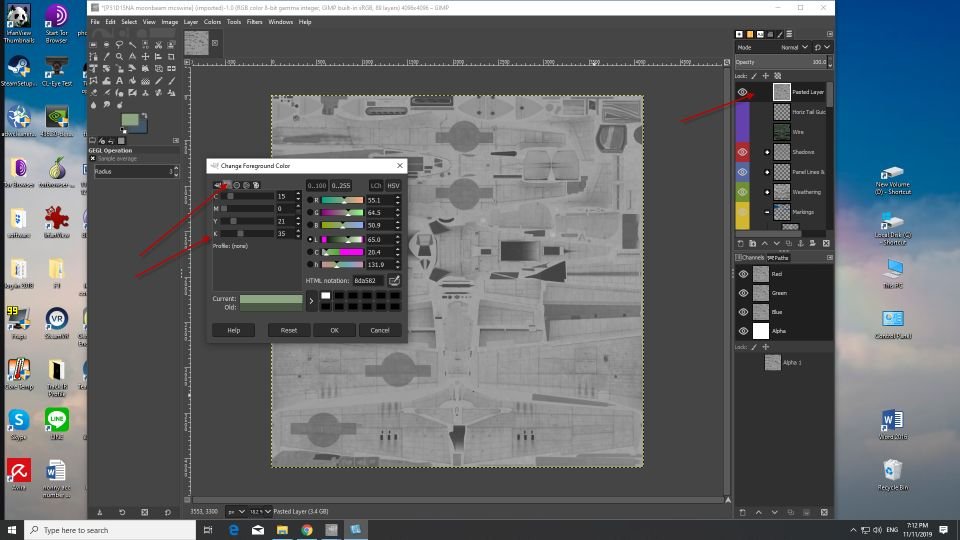Open the CMYK color selector tab icon

coord(227,185)
